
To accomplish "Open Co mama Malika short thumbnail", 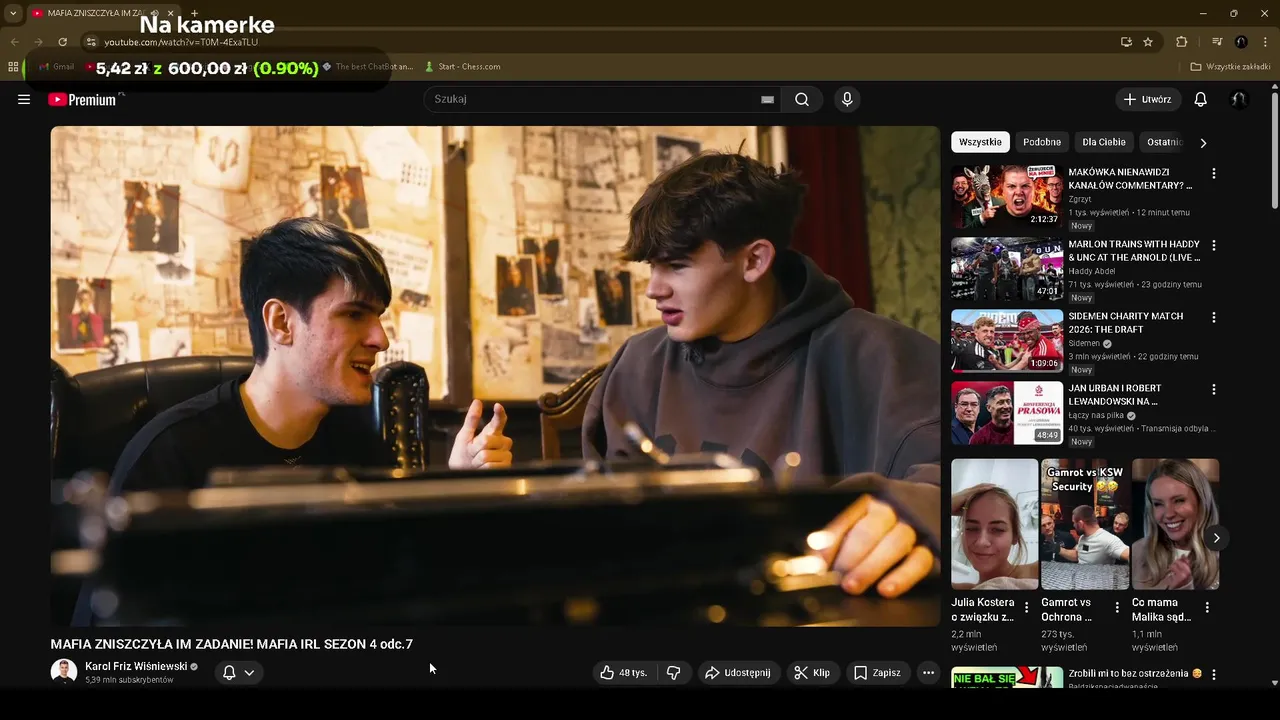I will [1175, 524].
